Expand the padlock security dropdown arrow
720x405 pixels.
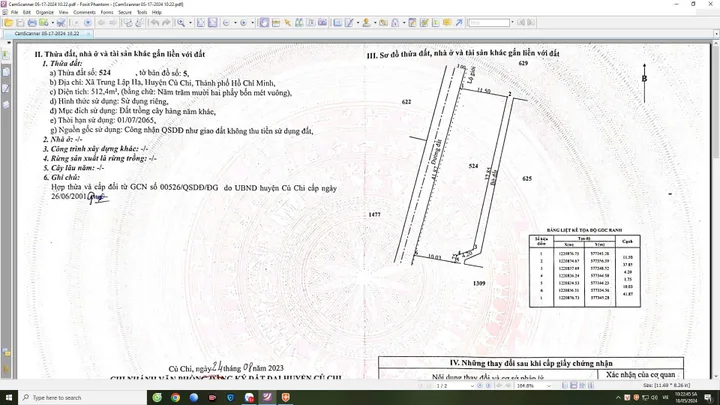[x=404, y=22]
